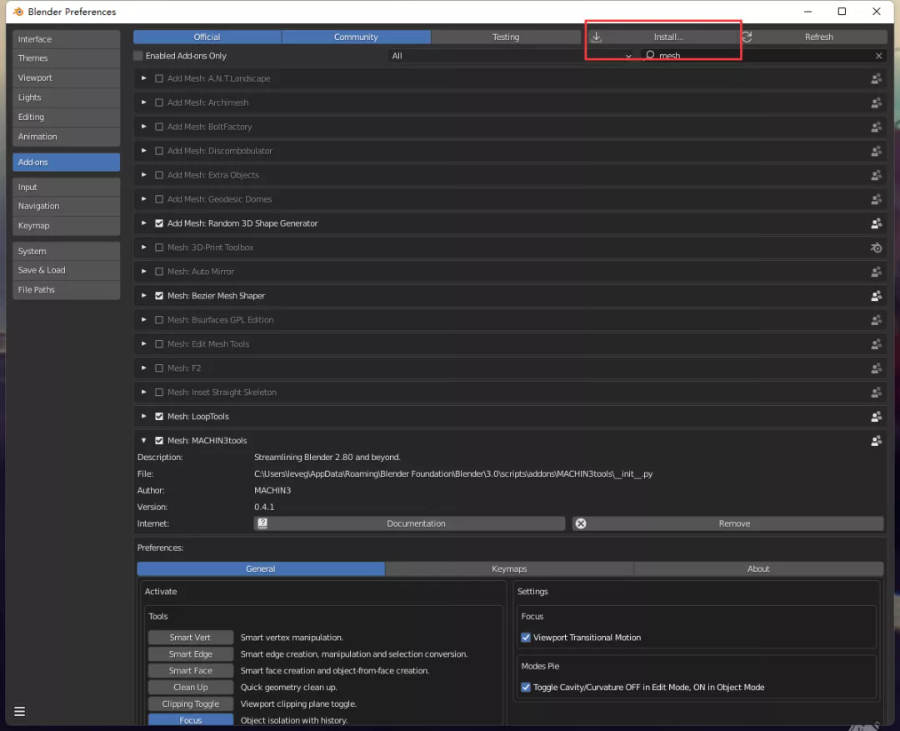Collapse the Mesh: MACHIN3tools details
Image resolution: width=900 pixels, height=731 pixels.
(144, 441)
